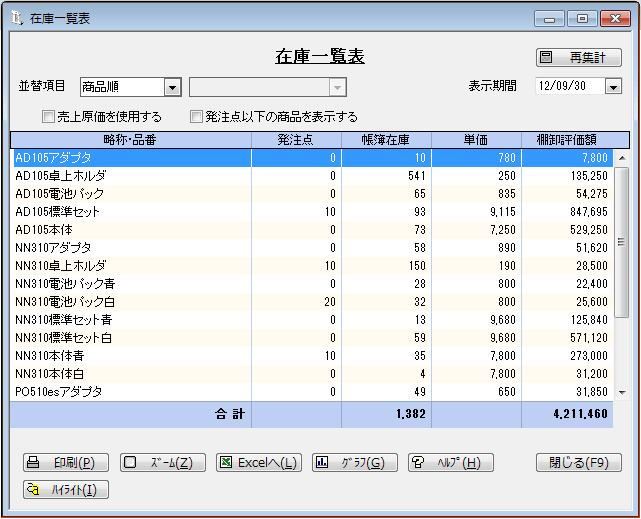Sort by the 略称・品番 column header

(x=131, y=140)
